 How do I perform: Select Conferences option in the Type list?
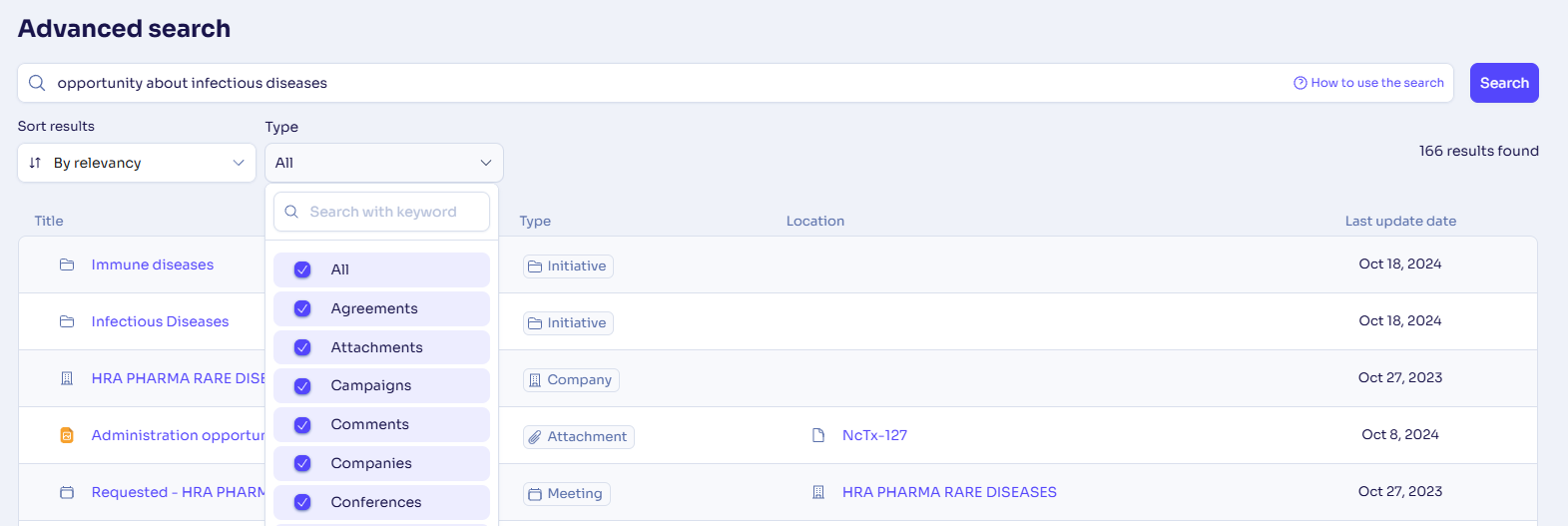pos(381,502)
